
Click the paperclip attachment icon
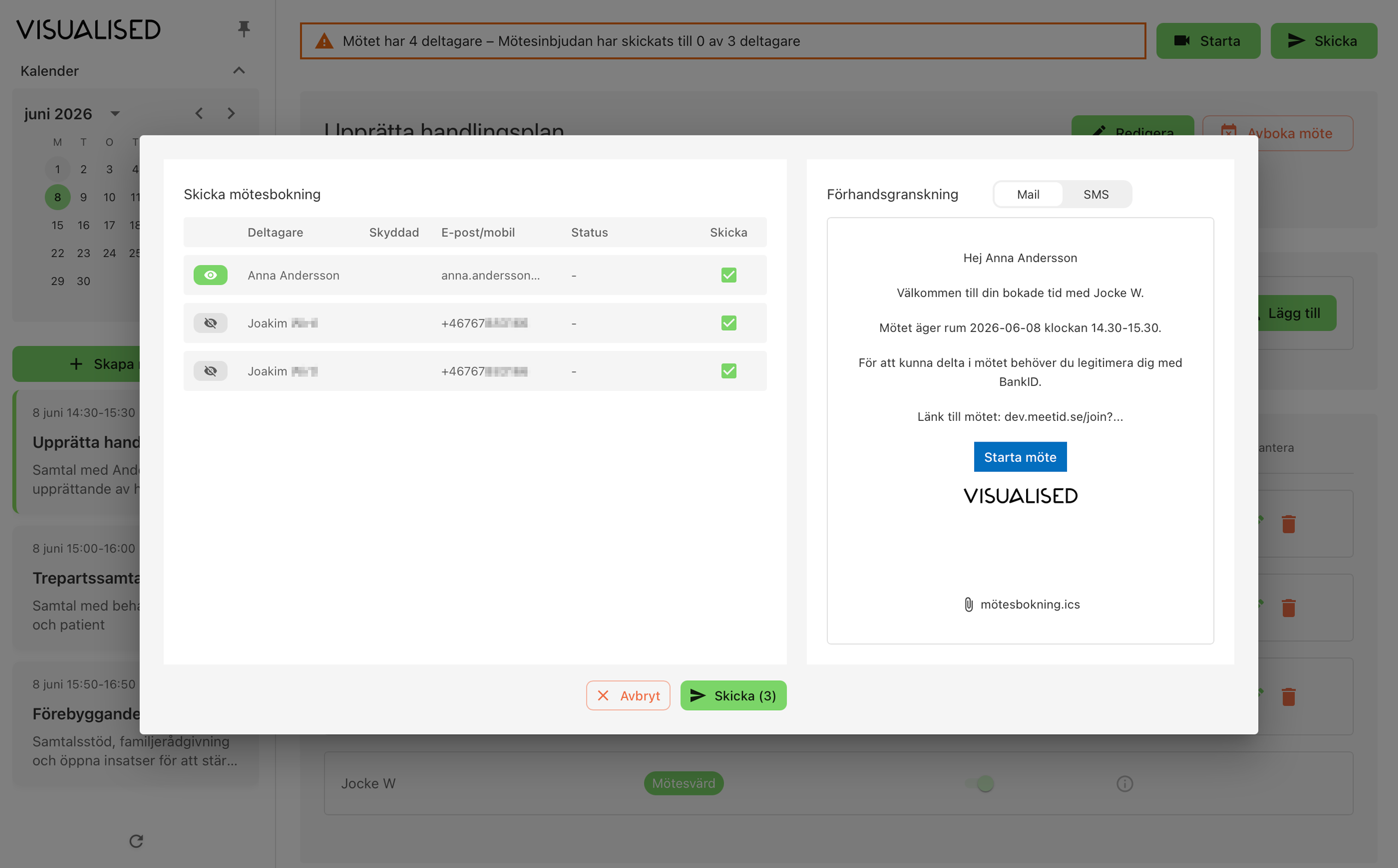(968, 604)
